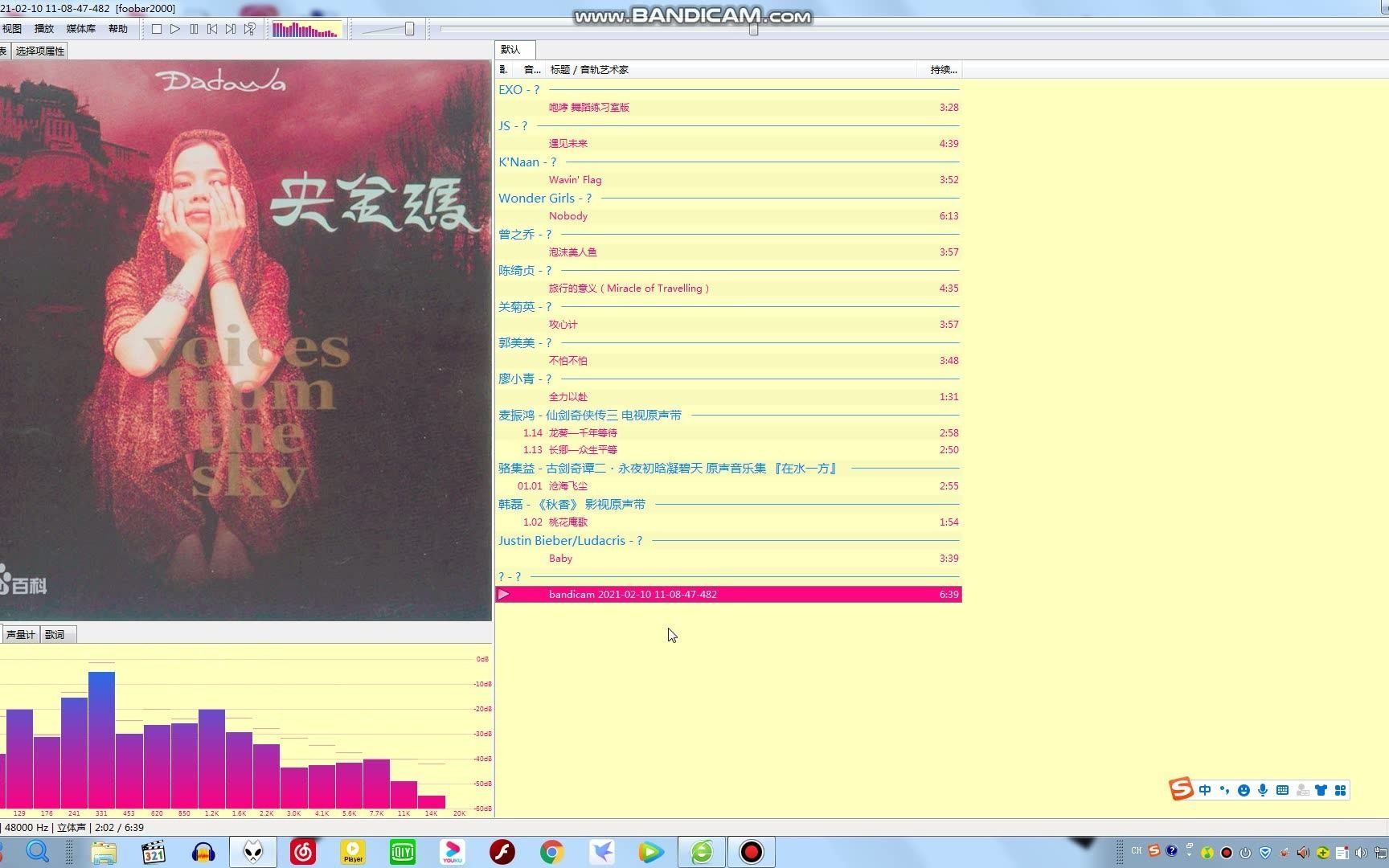Click the playback seek bar handle
The height and width of the screenshot is (868, 1389).
(753, 29)
